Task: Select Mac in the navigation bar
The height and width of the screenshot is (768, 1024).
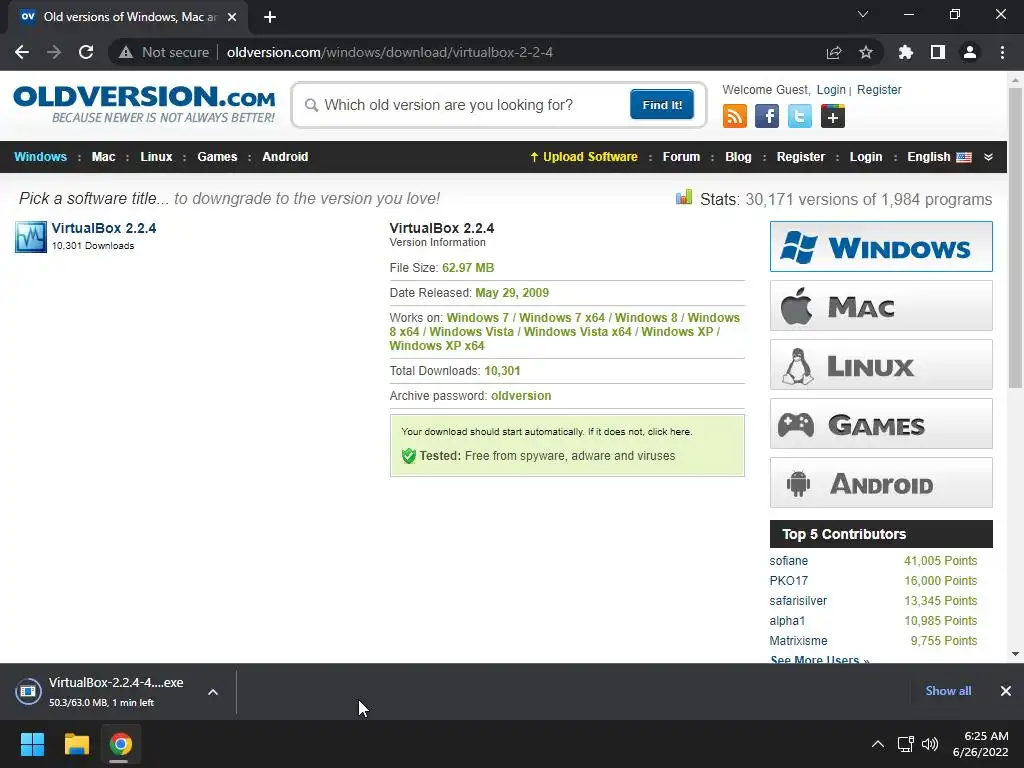Action: click(103, 157)
